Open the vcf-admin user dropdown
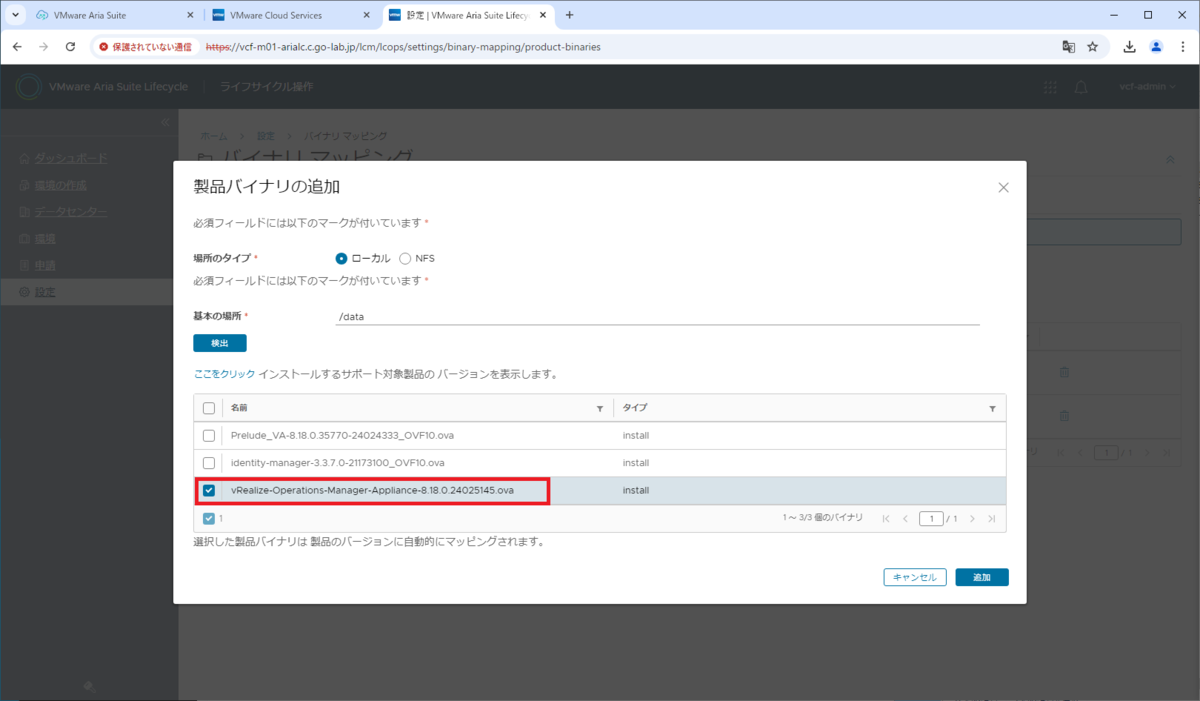 point(1148,87)
